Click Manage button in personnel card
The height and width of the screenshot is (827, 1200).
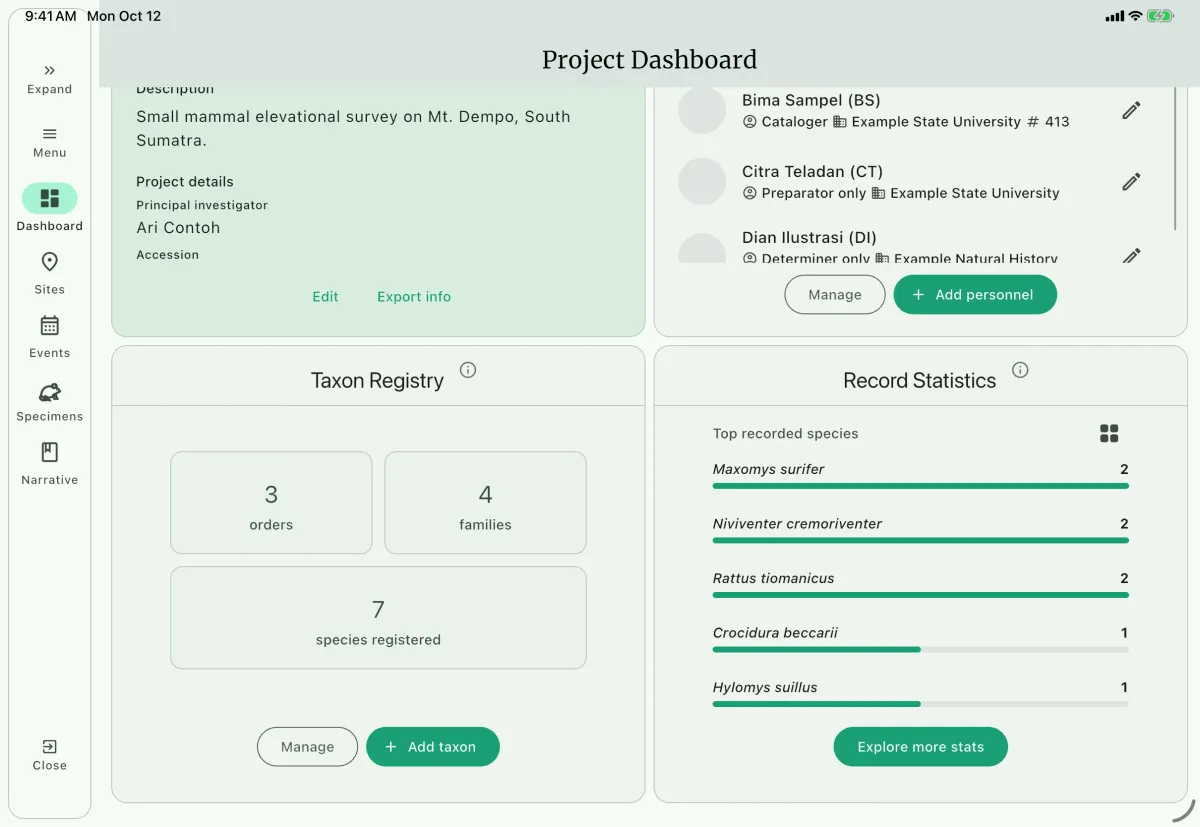click(835, 295)
